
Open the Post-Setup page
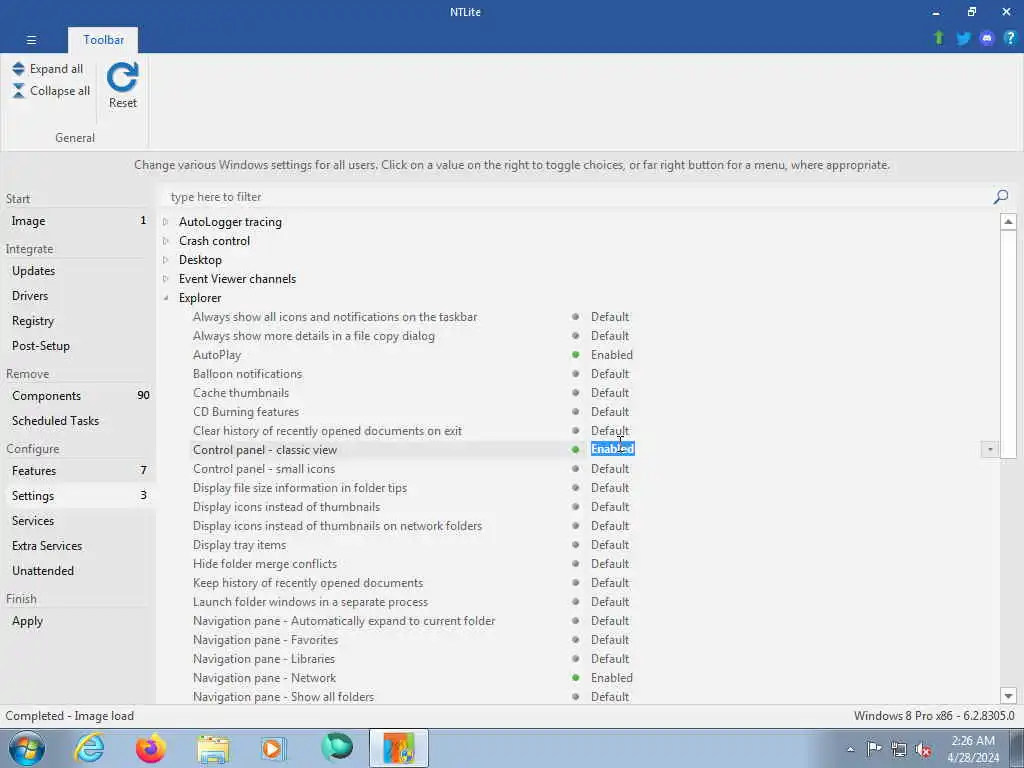click(x=78, y=345)
